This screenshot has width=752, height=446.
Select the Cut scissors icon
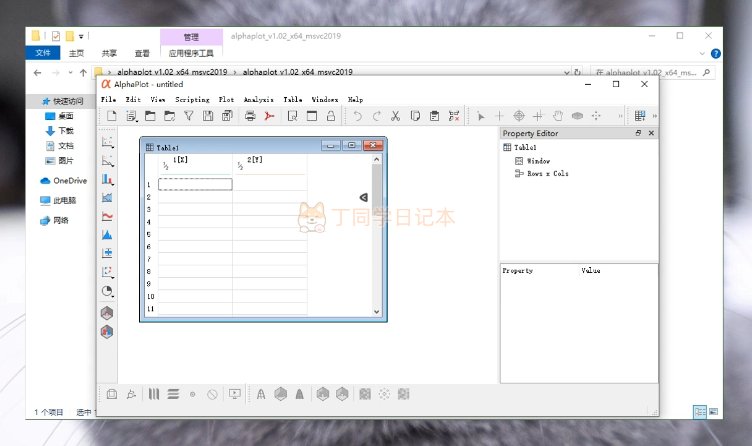point(395,117)
